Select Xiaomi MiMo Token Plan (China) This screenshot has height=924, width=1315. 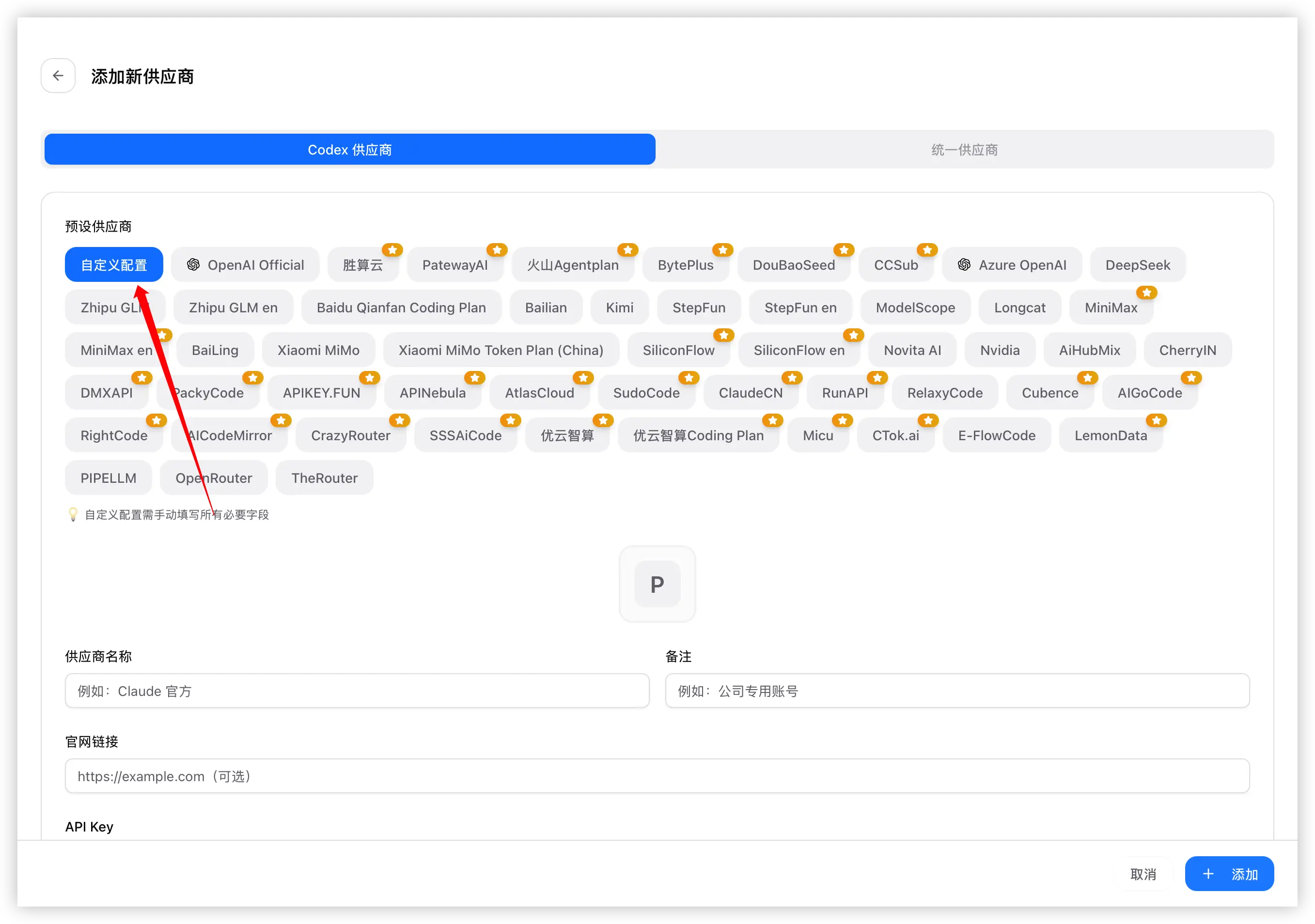501,350
